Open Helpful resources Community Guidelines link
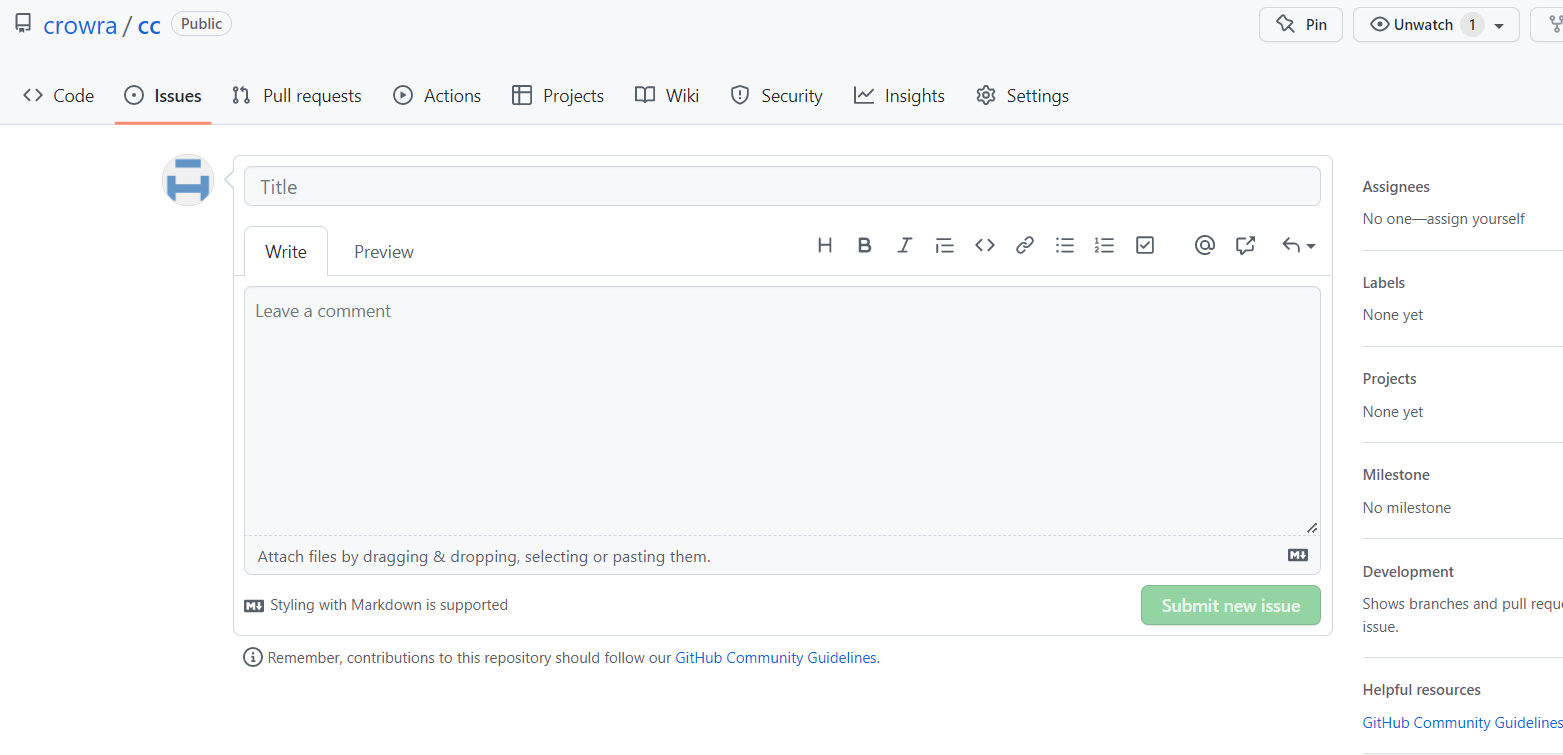1563x755 pixels. [x=1463, y=722]
